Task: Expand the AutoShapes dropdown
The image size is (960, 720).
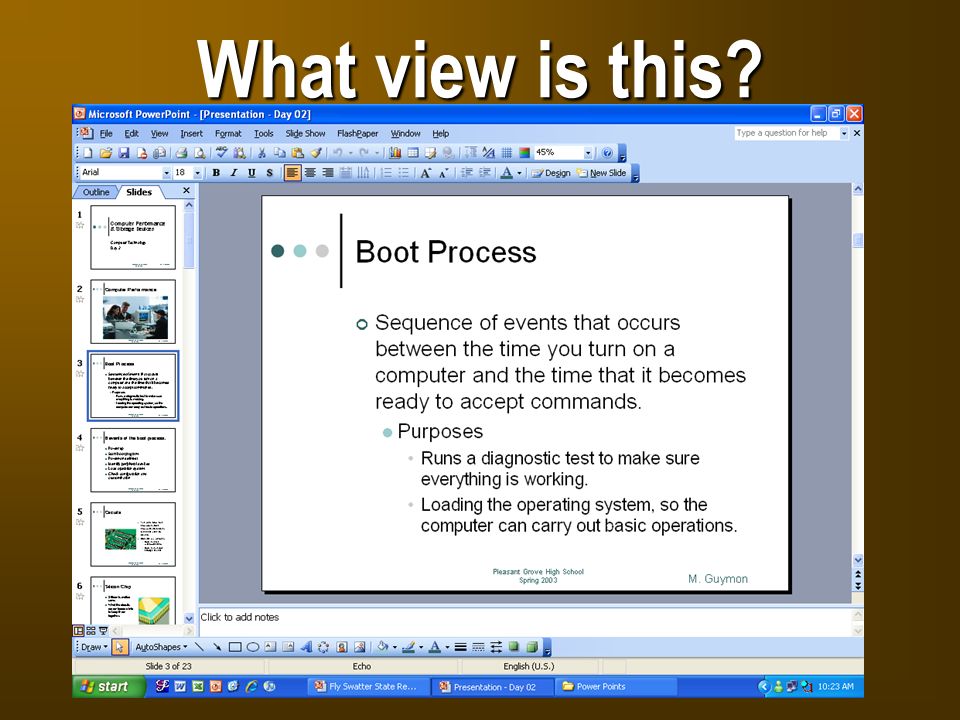Action: pyautogui.click(x=161, y=647)
